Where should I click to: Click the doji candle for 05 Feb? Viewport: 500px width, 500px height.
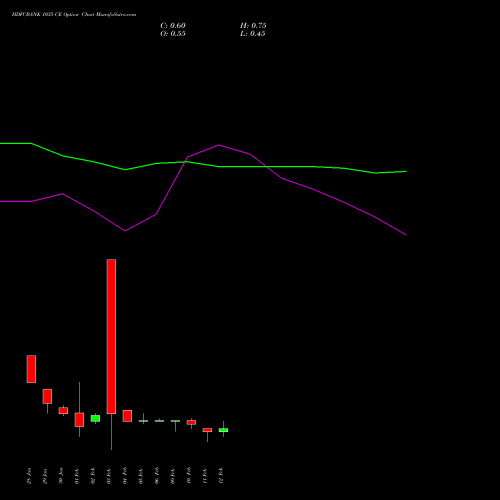[143, 421]
